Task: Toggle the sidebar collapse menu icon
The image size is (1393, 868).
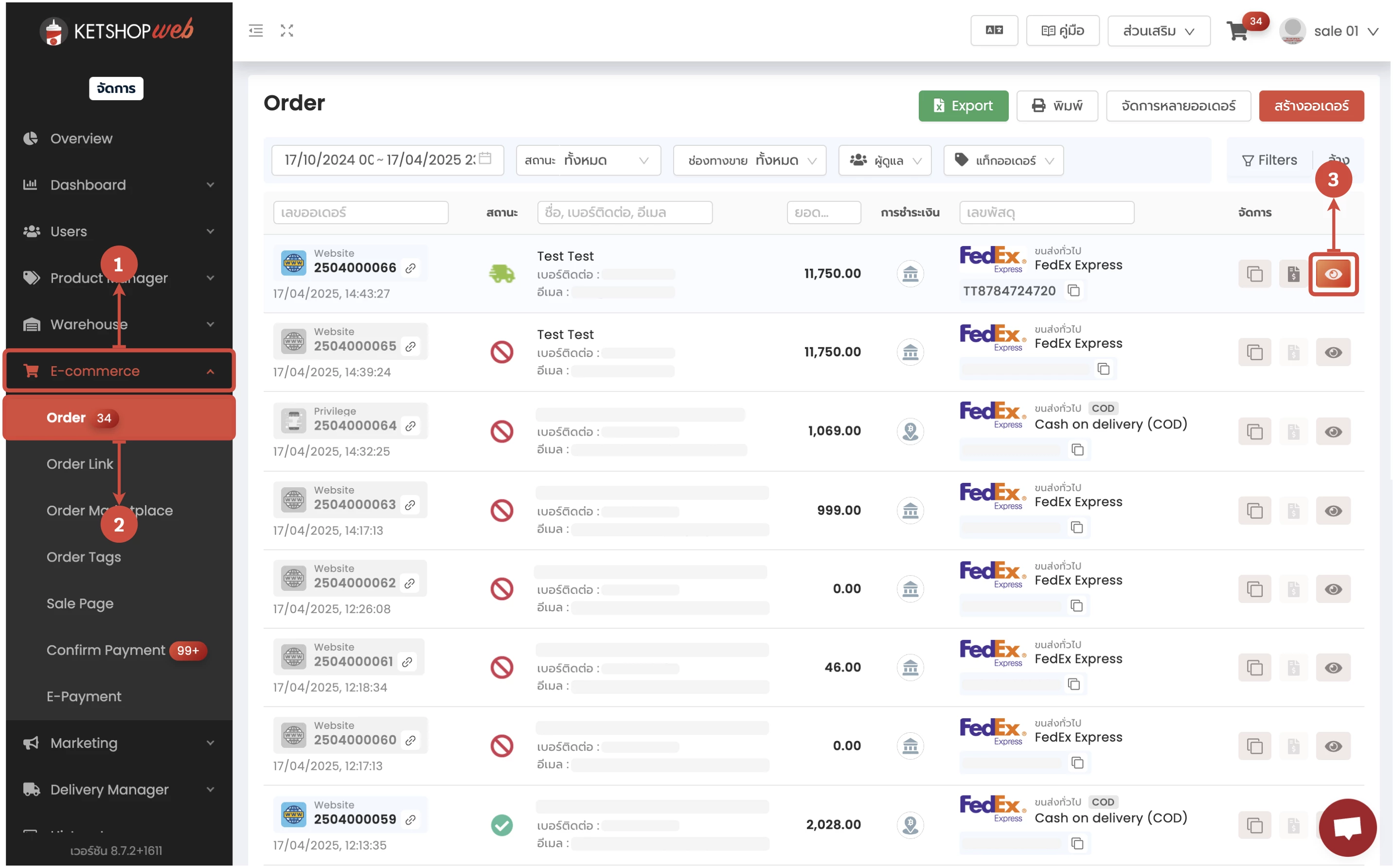Action: tap(255, 31)
